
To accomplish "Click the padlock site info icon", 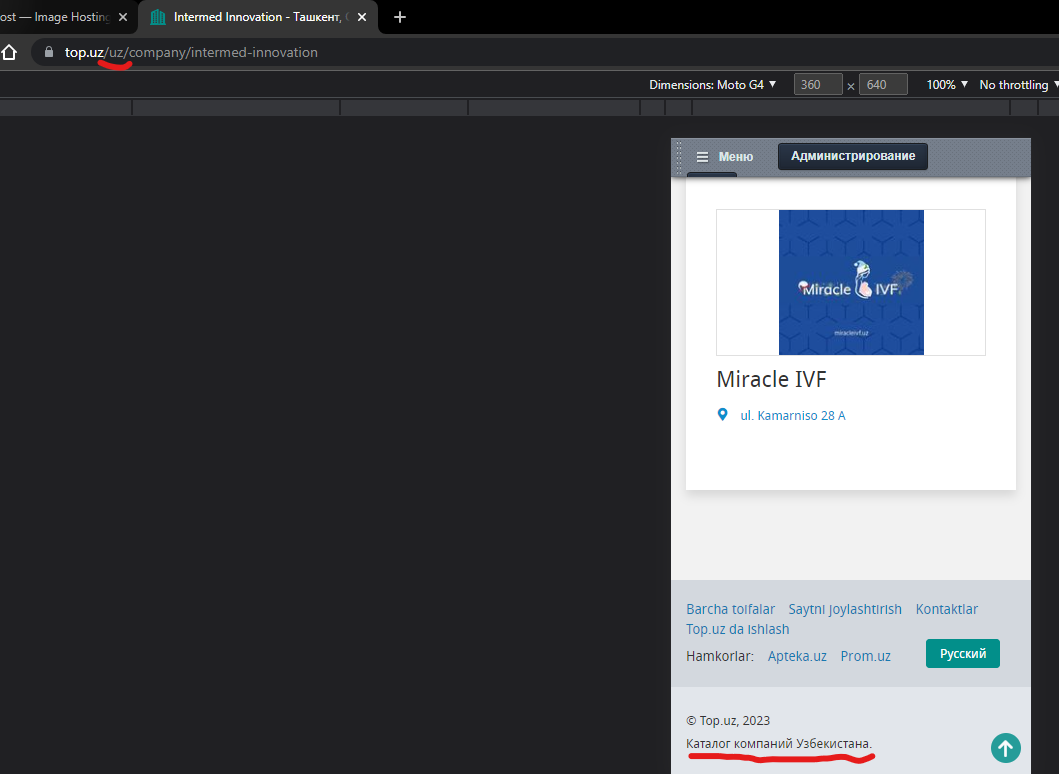I will [49, 52].
